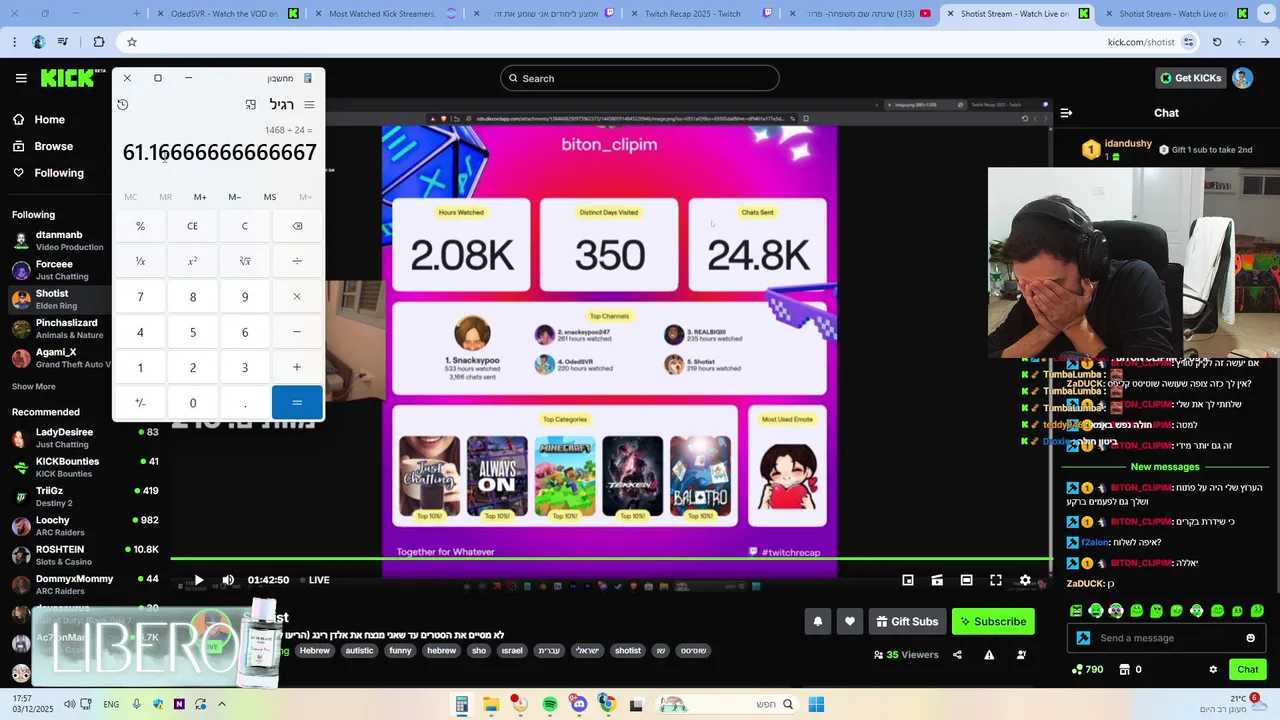Open the chat settings gear
Screen dimensions: 1280x720
click(1213, 669)
